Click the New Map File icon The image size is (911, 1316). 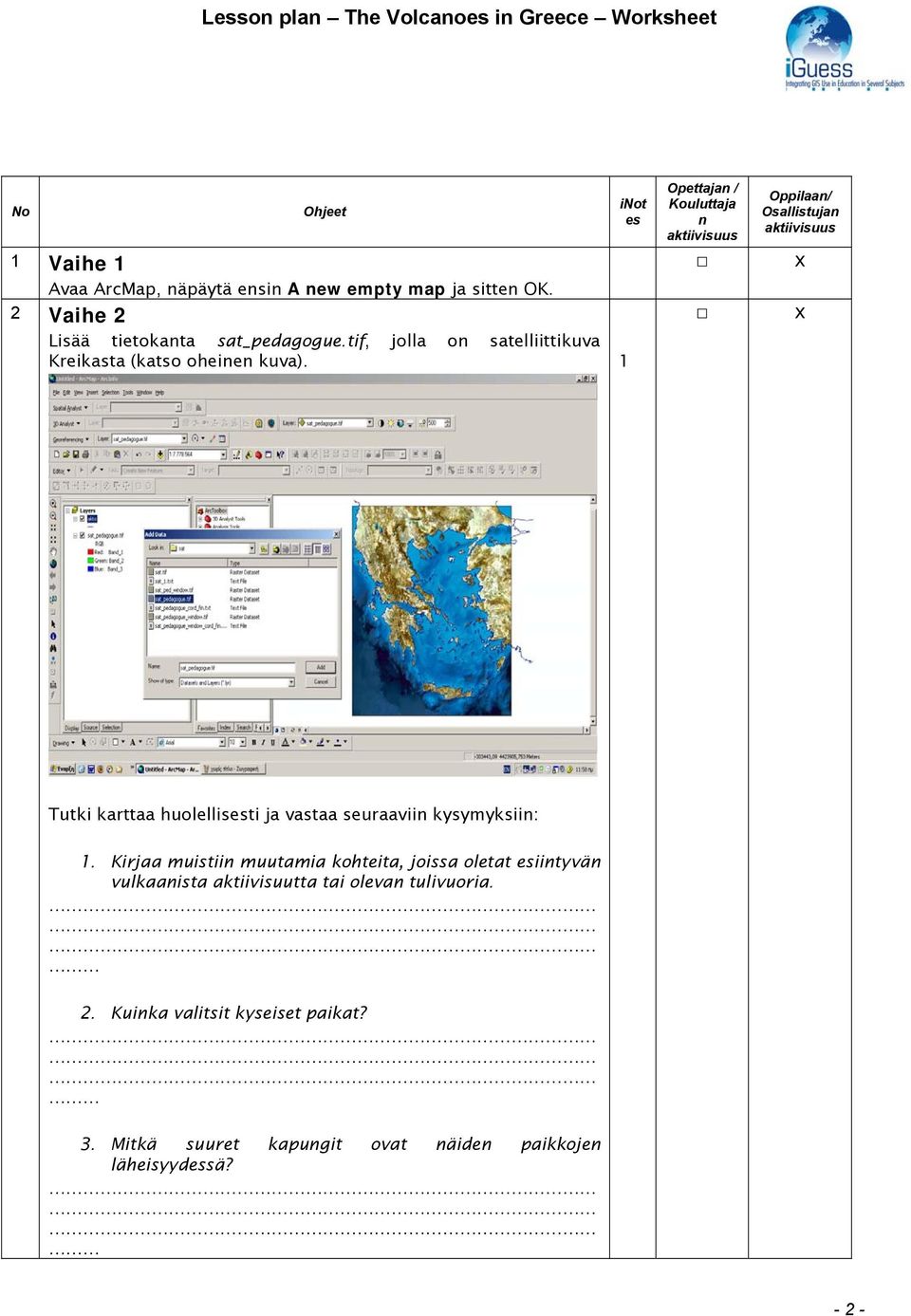coord(56,454)
